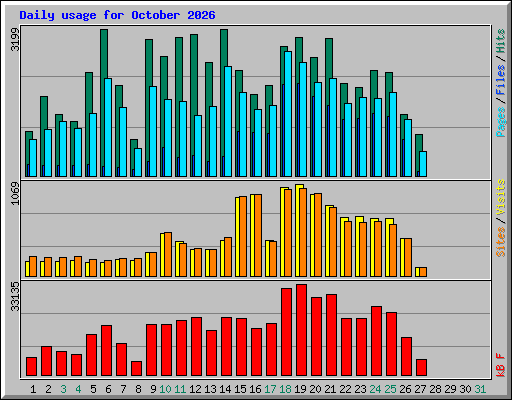This screenshot has width=512, height=400.
Task: Click day 24 on the date axis
Action: 375,389
